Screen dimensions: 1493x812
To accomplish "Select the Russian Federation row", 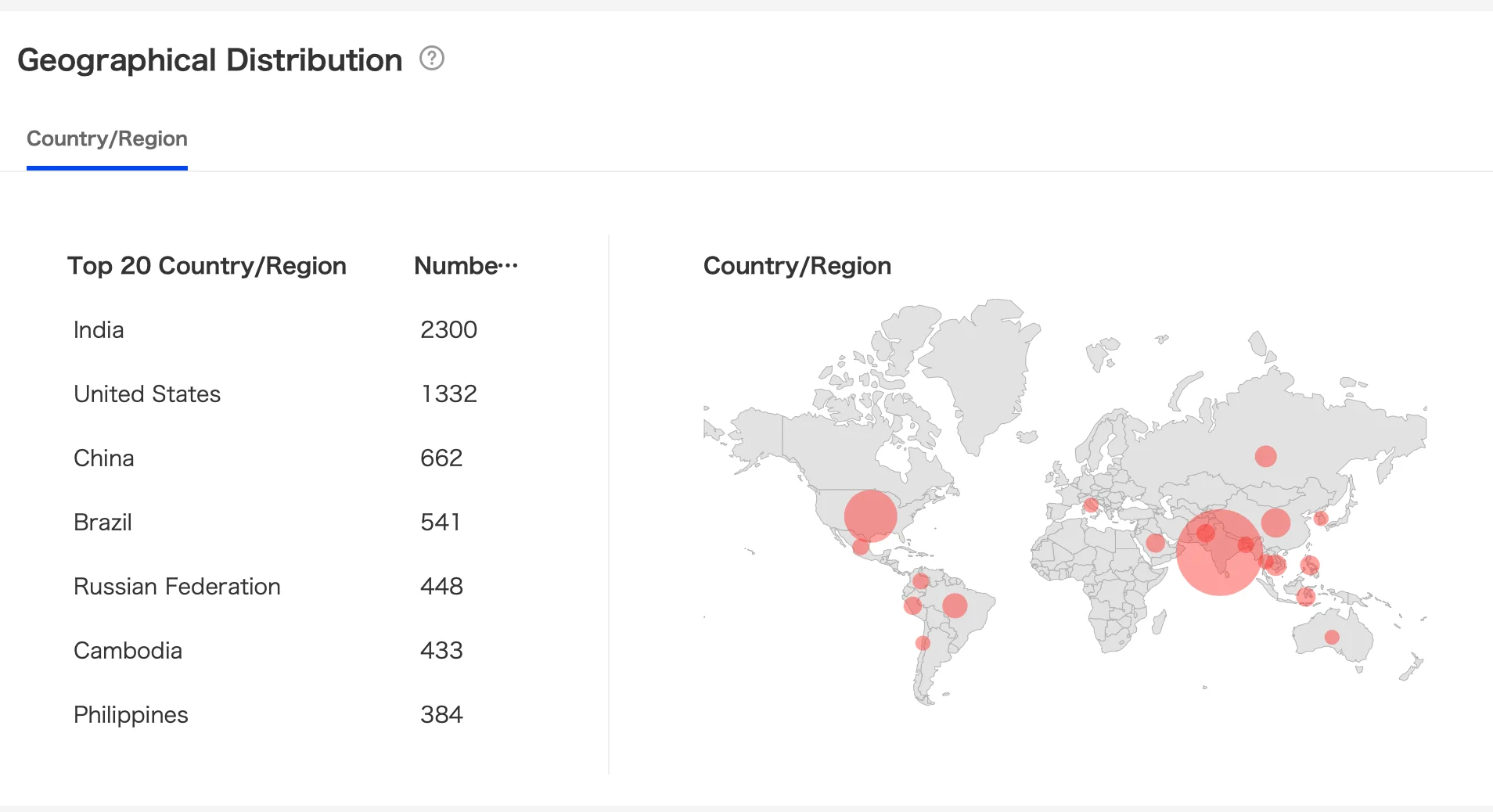I will tap(177, 587).
